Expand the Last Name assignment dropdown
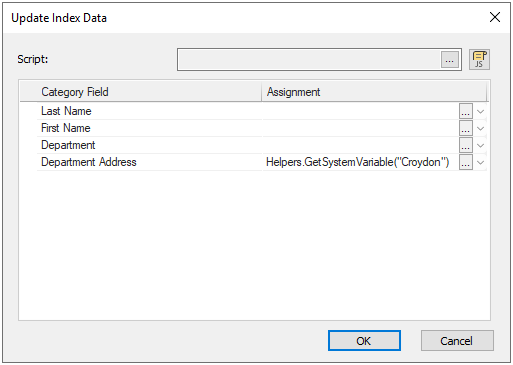This screenshot has height=365, width=513. (x=480, y=111)
